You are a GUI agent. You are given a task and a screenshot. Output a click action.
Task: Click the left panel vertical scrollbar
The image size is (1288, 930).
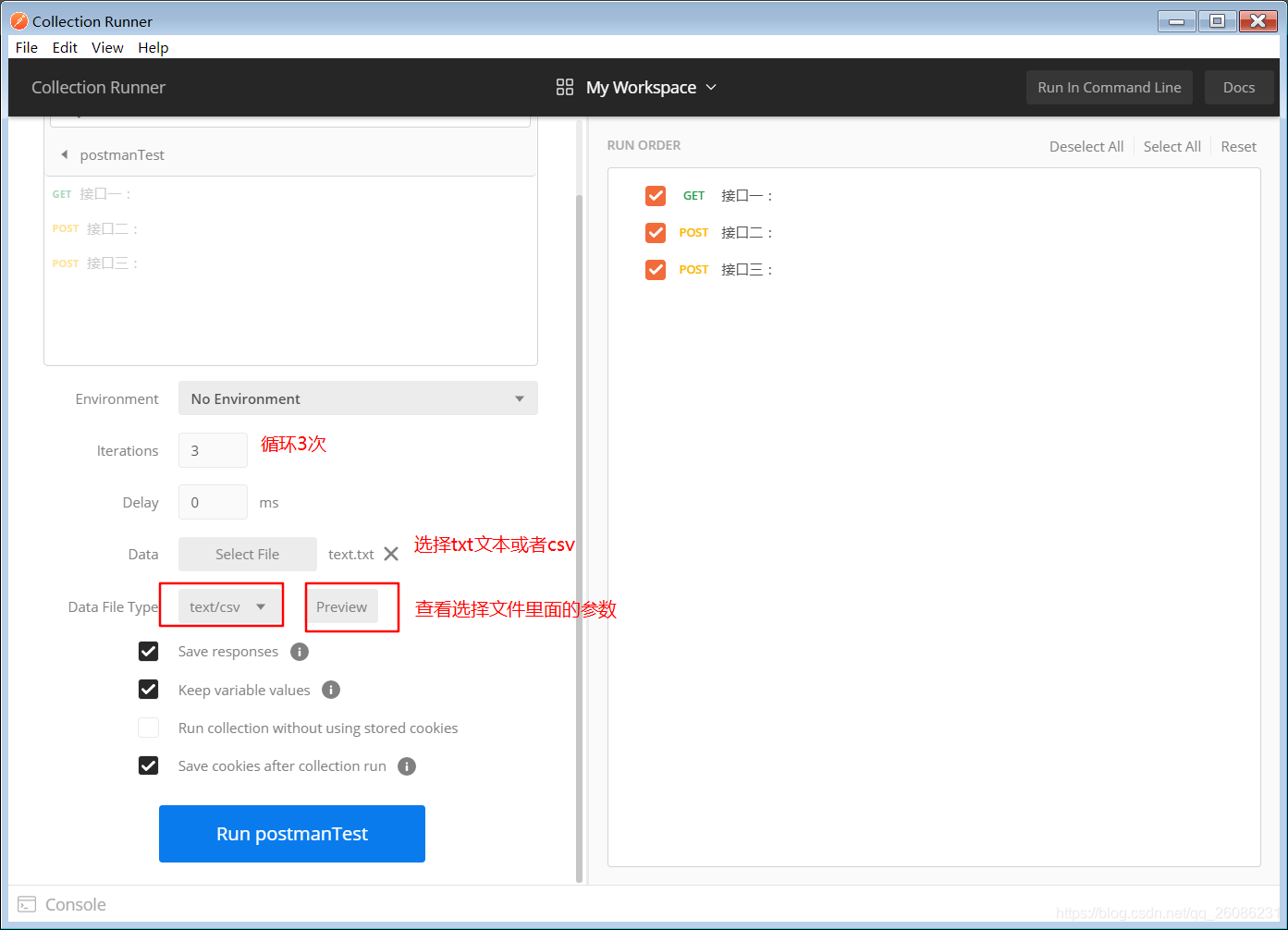tap(579, 538)
